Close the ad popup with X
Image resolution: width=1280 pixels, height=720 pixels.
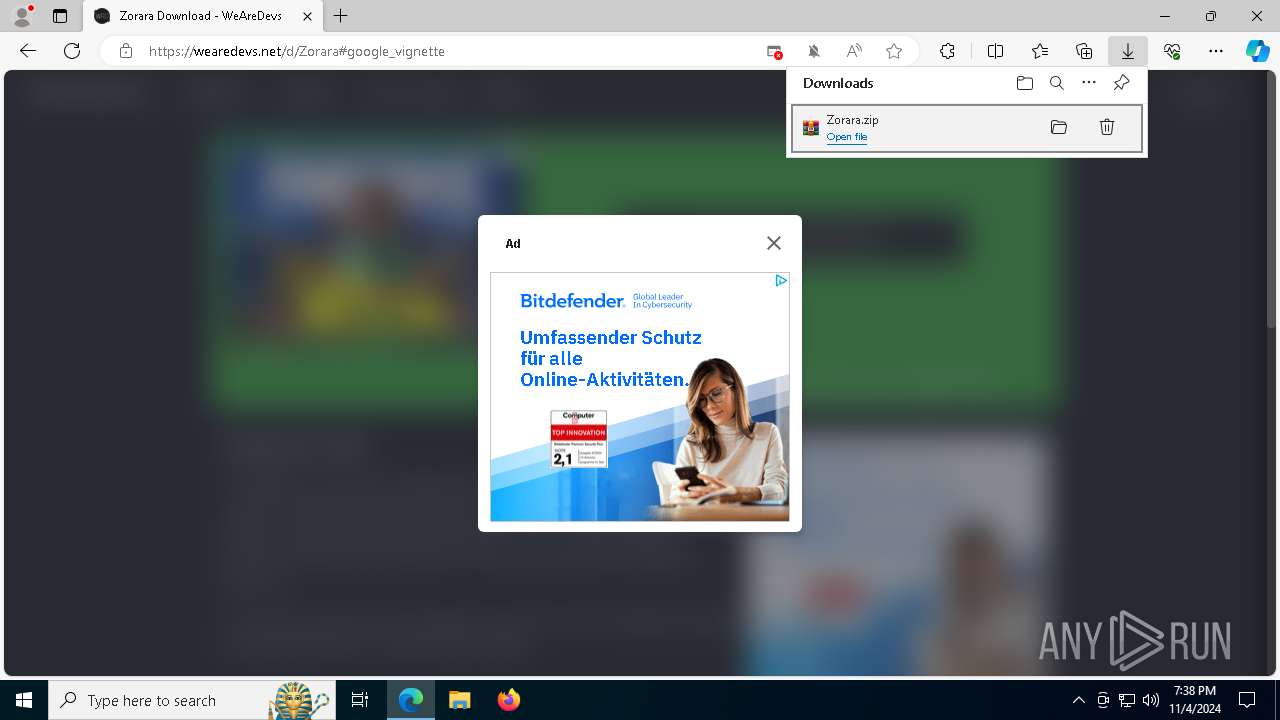coord(774,243)
